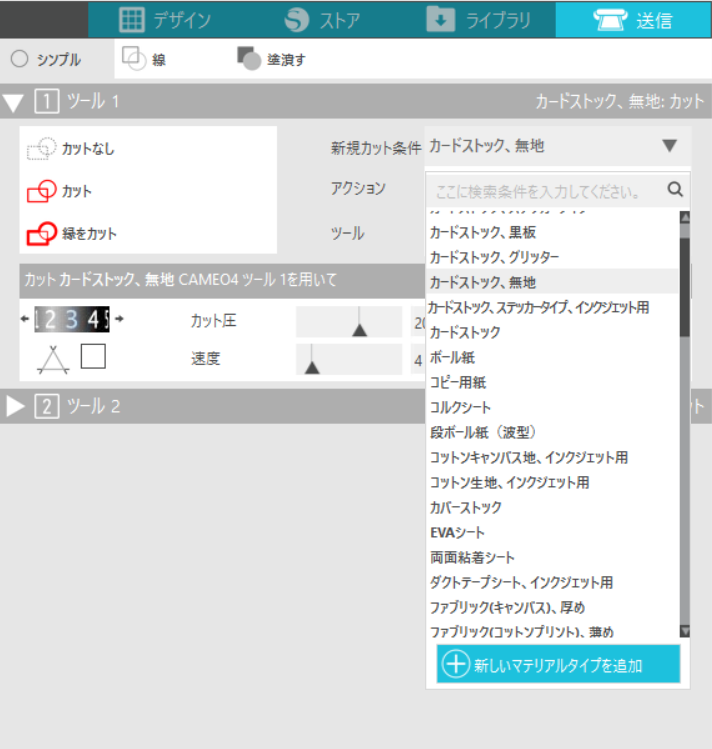Click the 線 overlapping shapes icon
This screenshot has width=712, height=749.
[133, 59]
